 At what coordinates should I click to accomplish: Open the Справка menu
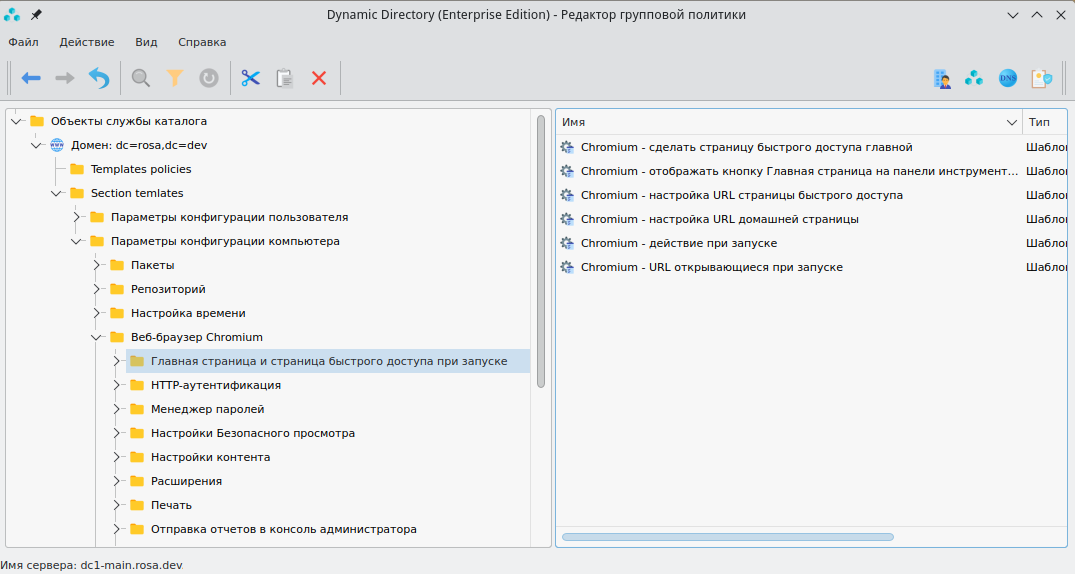[x=202, y=42]
